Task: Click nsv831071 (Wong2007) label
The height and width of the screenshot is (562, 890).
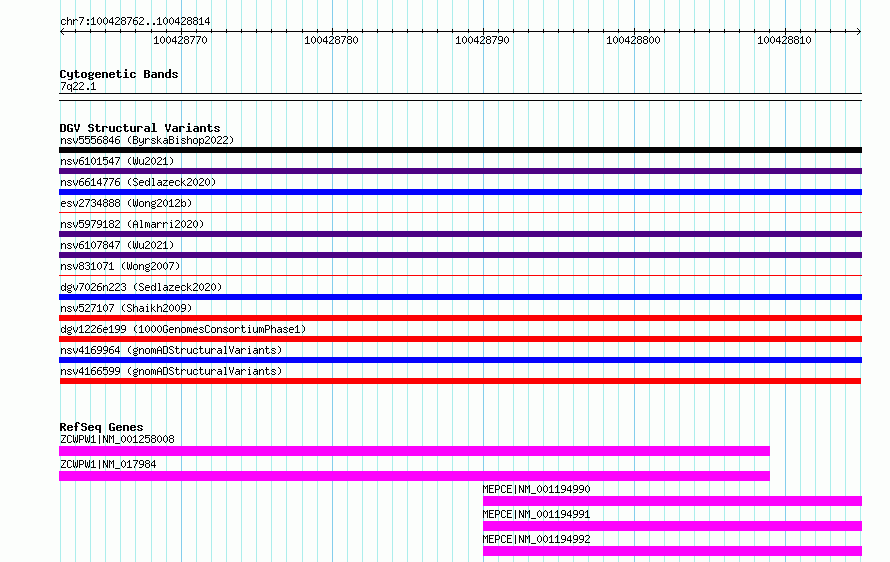Action: (x=120, y=266)
